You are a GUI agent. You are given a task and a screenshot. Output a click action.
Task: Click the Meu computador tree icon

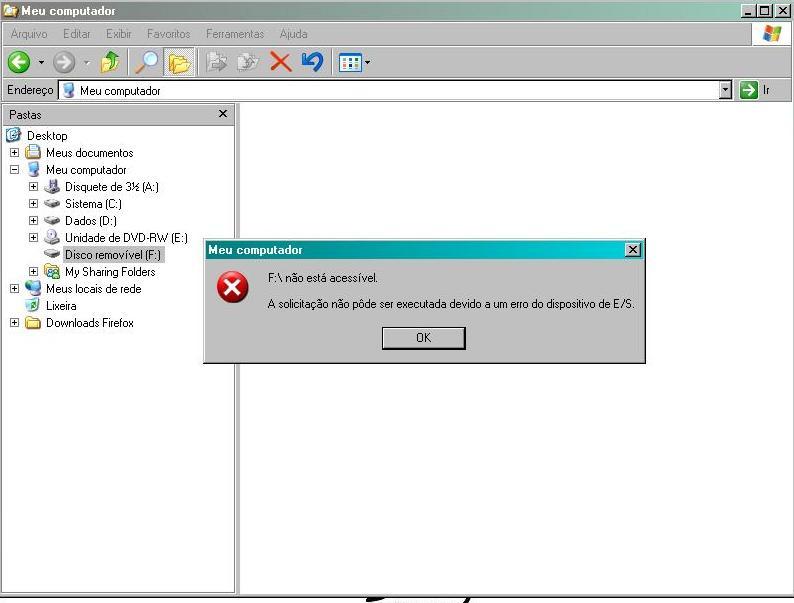pos(33,169)
